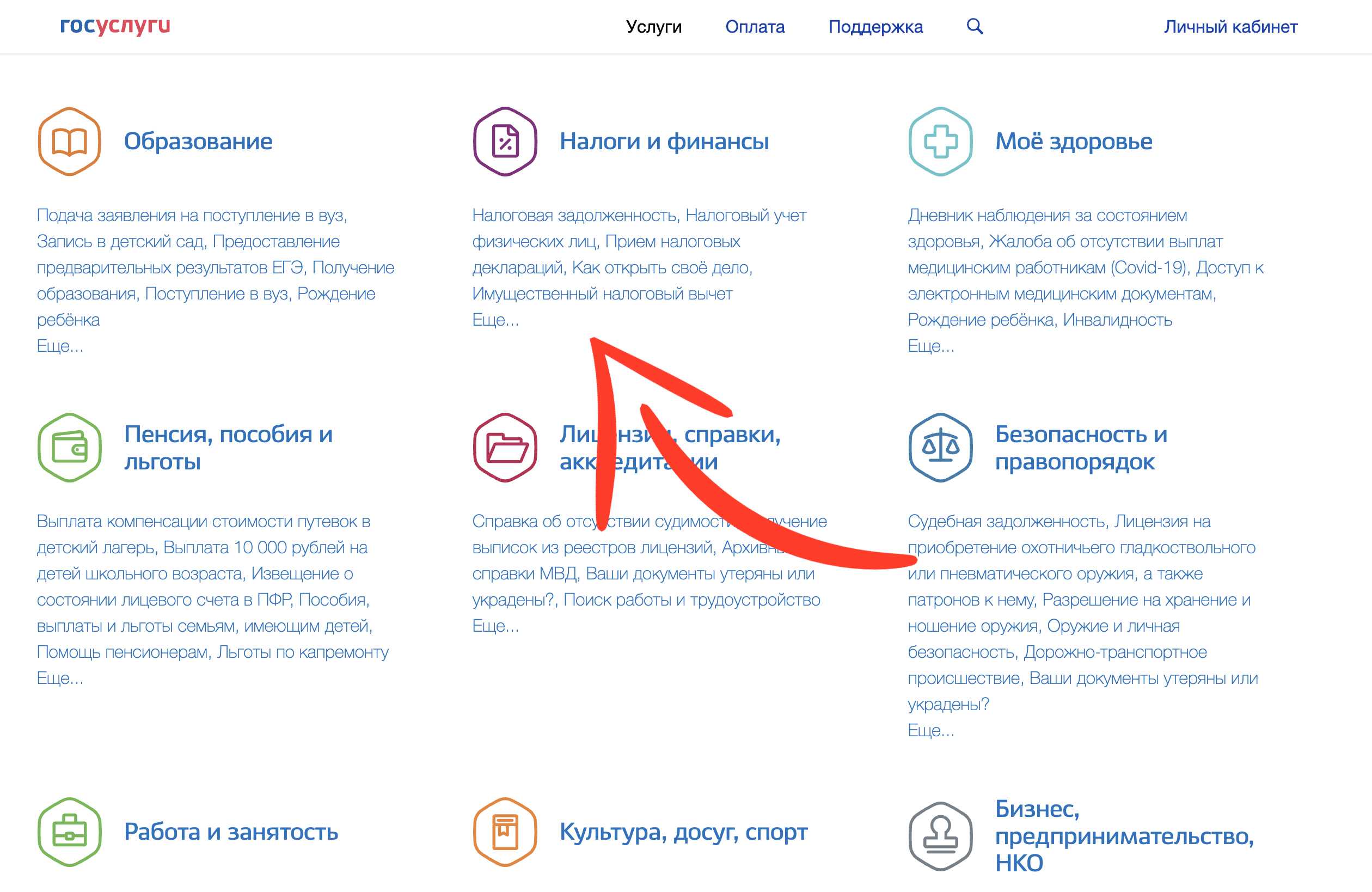1372x892 pixels.
Task: Expand Еще... under Пенсия, пособия и льготы
Action: tap(60, 678)
